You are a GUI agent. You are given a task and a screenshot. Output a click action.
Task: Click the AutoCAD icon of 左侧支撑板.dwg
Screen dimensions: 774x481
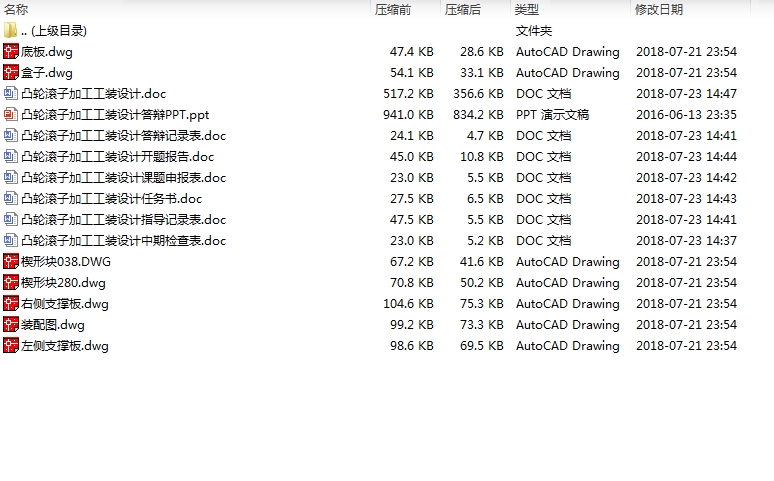point(10,345)
